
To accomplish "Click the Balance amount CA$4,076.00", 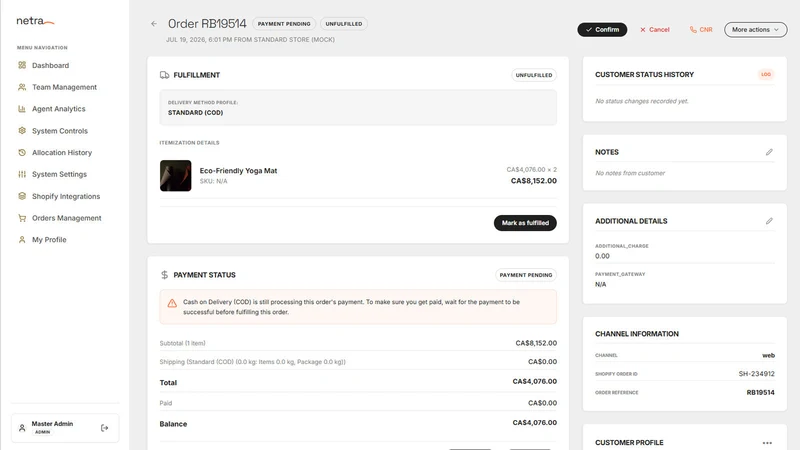I will 535,422.
